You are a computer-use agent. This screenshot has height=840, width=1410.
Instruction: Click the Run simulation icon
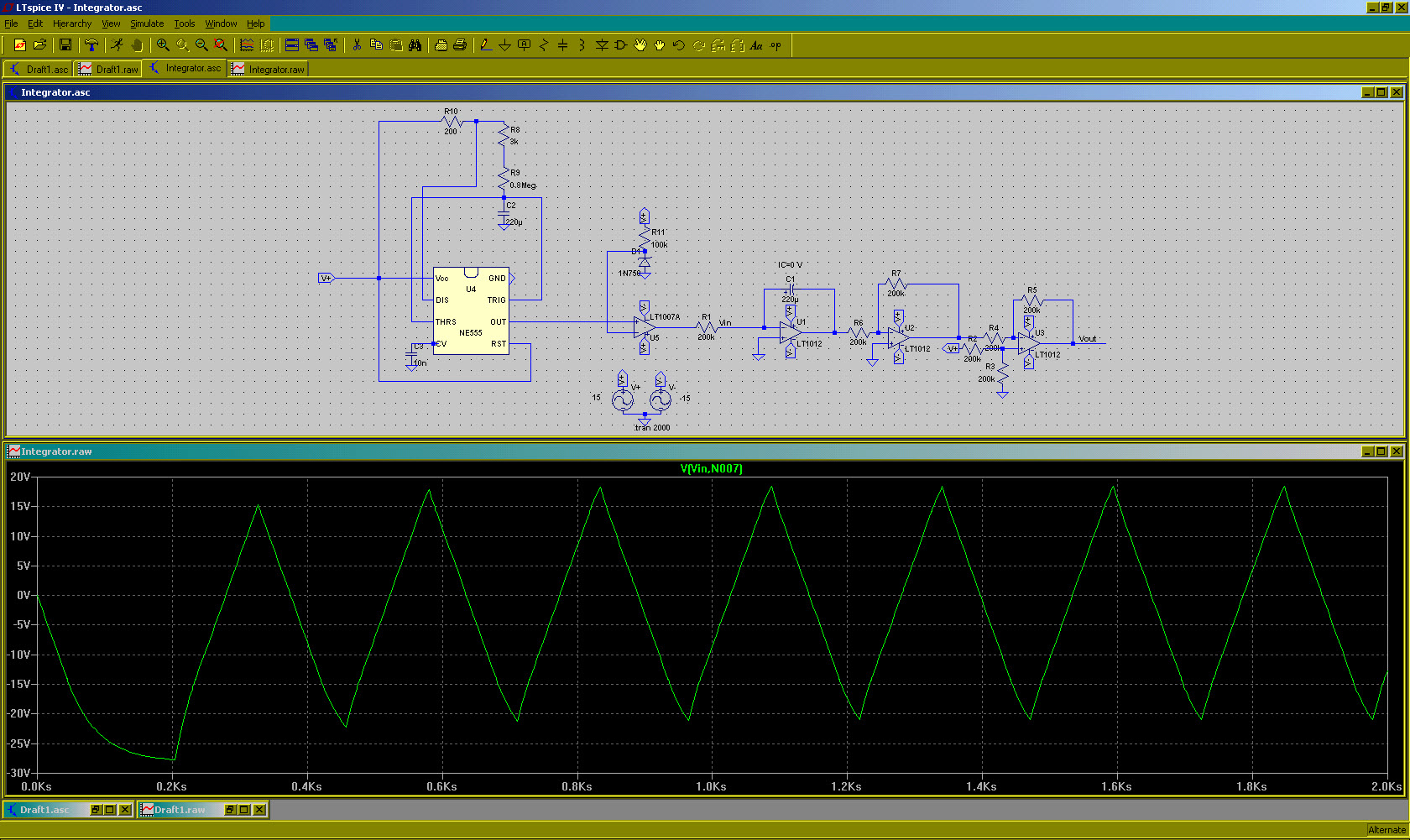click(x=117, y=45)
